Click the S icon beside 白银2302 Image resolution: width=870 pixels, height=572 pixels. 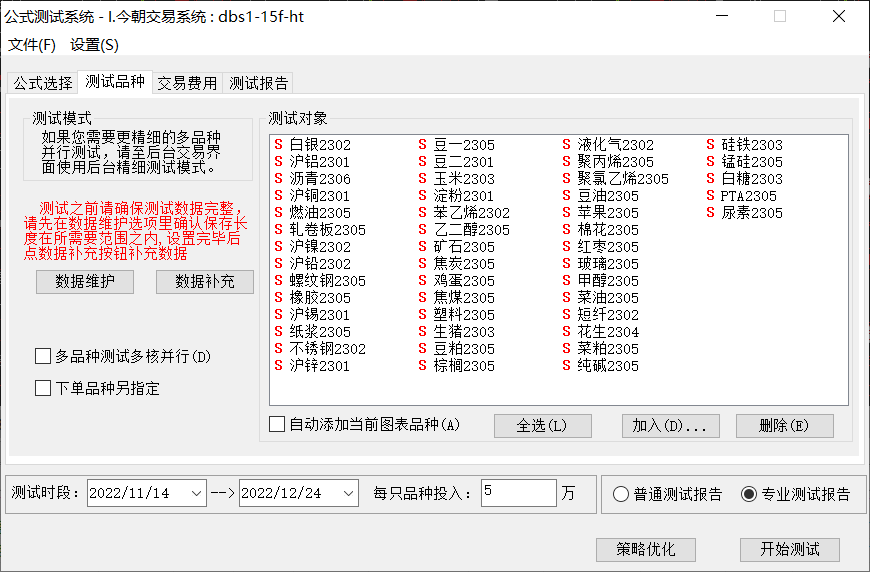(279, 145)
